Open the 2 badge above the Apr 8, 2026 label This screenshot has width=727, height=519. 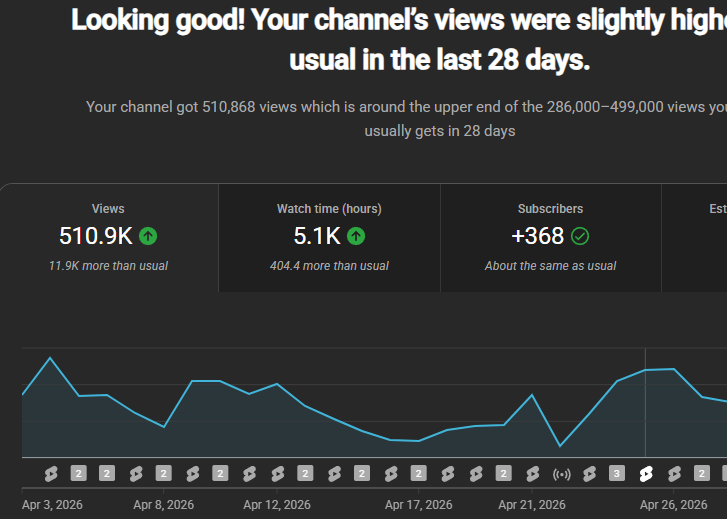[163, 474]
